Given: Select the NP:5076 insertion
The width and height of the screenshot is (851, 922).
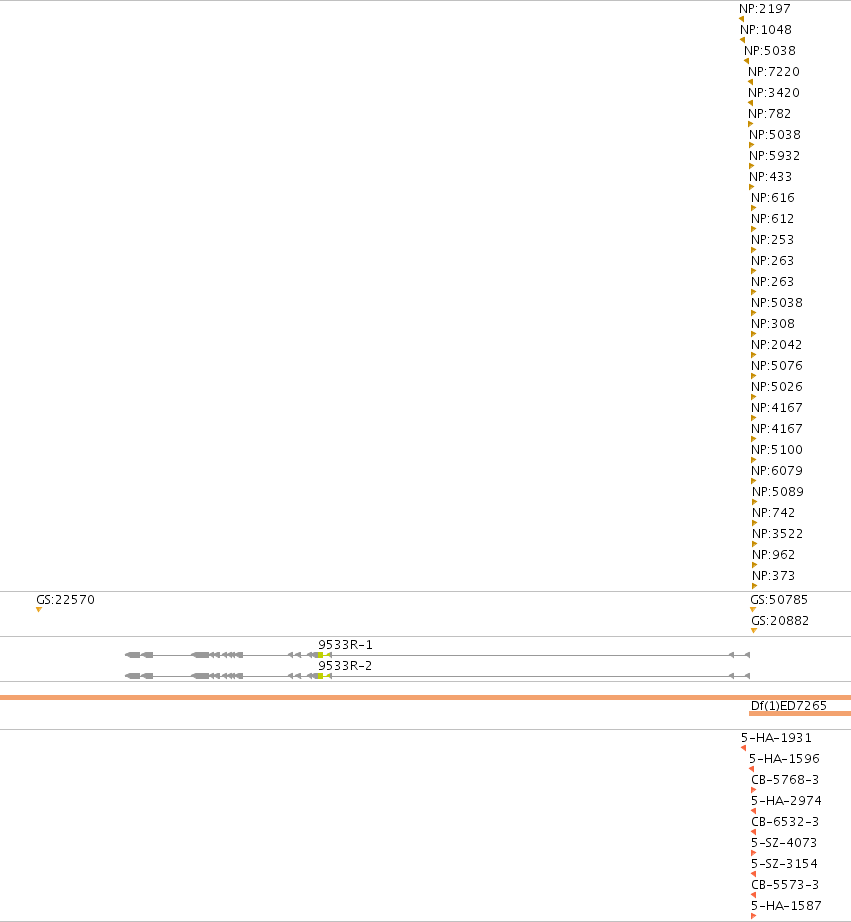Looking at the screenshot, I should pos(777,366).
